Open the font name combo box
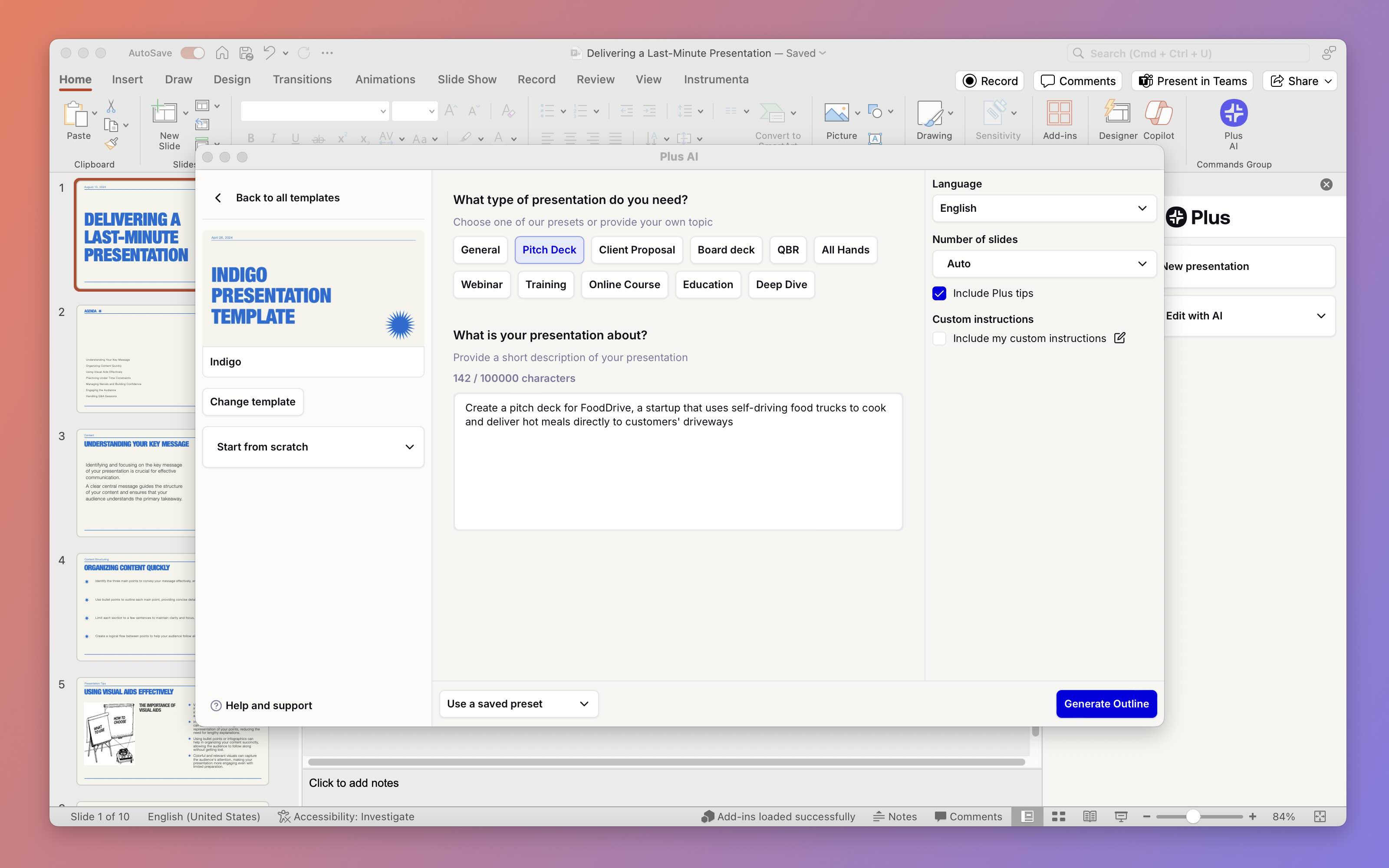 coord(315,111)
